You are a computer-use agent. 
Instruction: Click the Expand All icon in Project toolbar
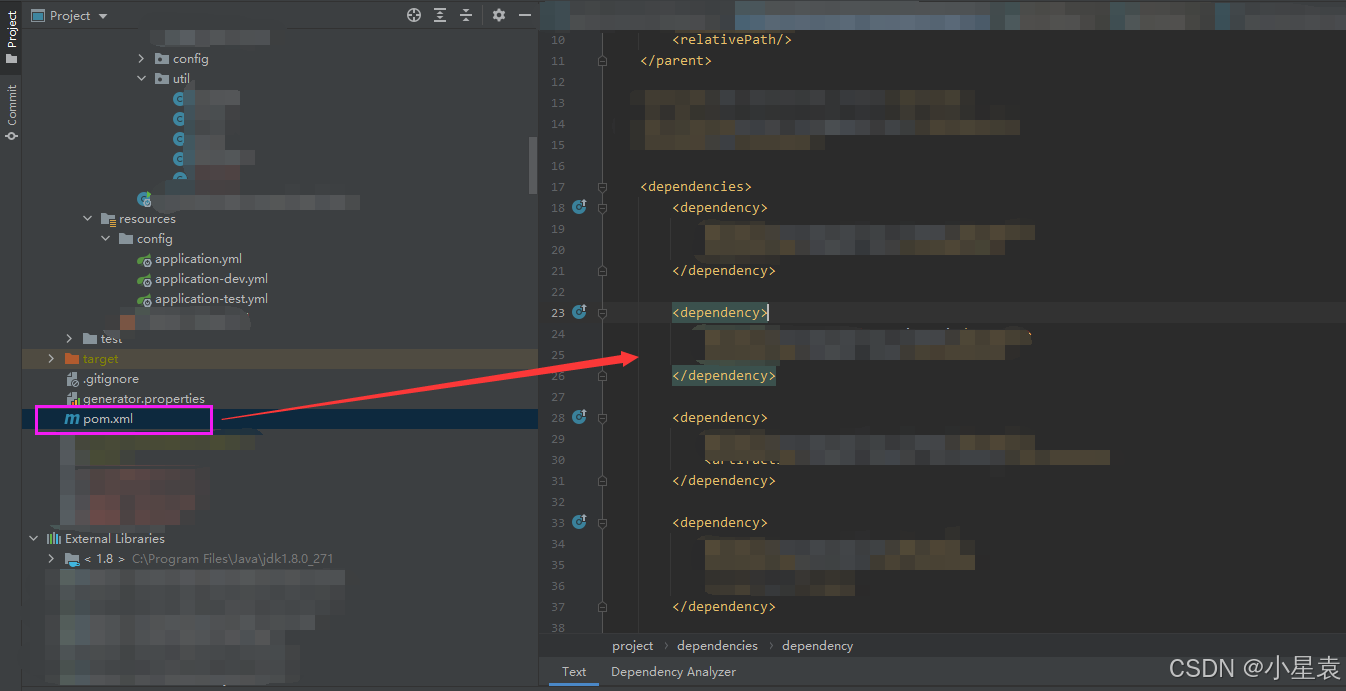440,15
